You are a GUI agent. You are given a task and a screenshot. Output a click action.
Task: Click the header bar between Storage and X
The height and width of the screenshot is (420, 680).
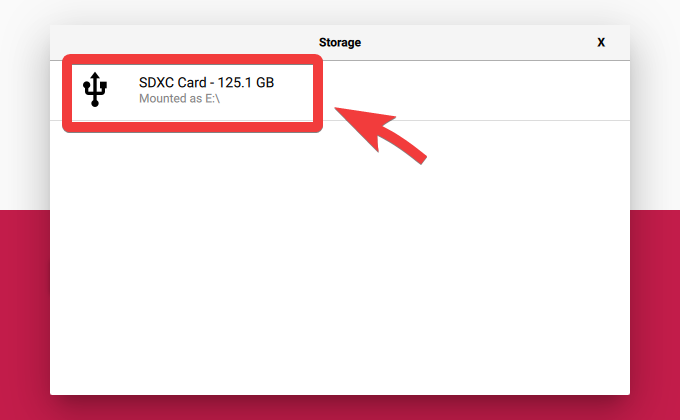478,43
